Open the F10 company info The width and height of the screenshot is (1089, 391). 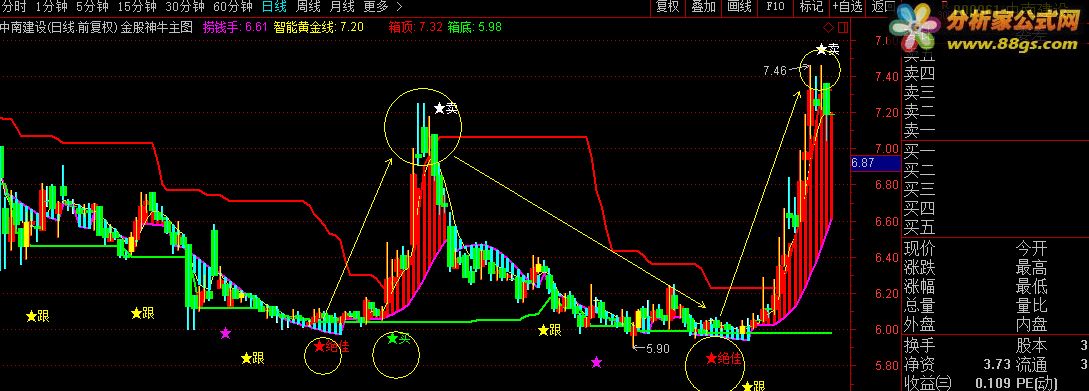775,7
